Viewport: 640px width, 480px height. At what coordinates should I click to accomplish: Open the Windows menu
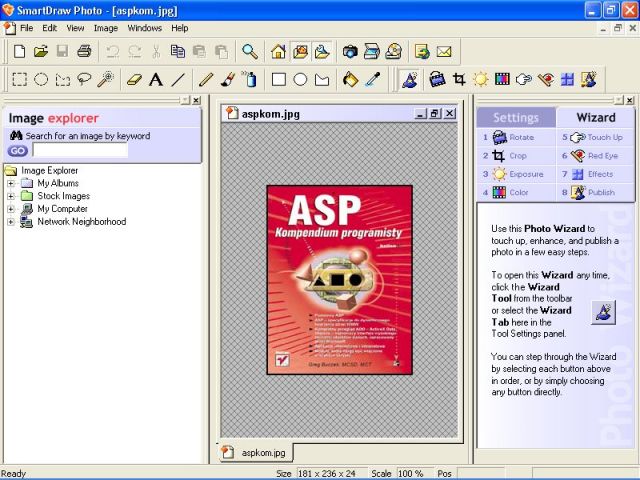pyautogui.click(x=144, y=28)
